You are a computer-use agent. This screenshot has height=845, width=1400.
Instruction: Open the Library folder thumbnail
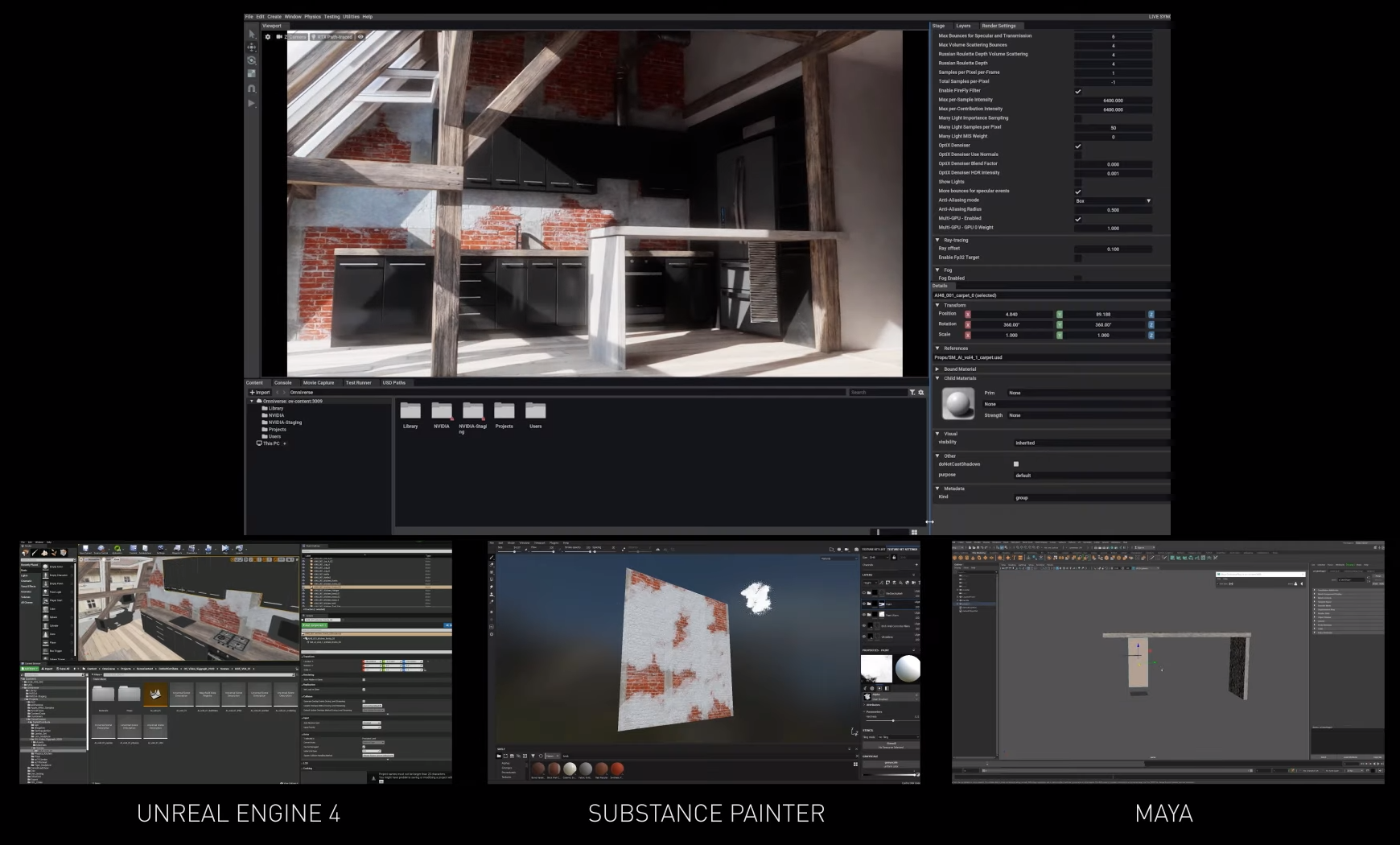[x=410, y=411]
